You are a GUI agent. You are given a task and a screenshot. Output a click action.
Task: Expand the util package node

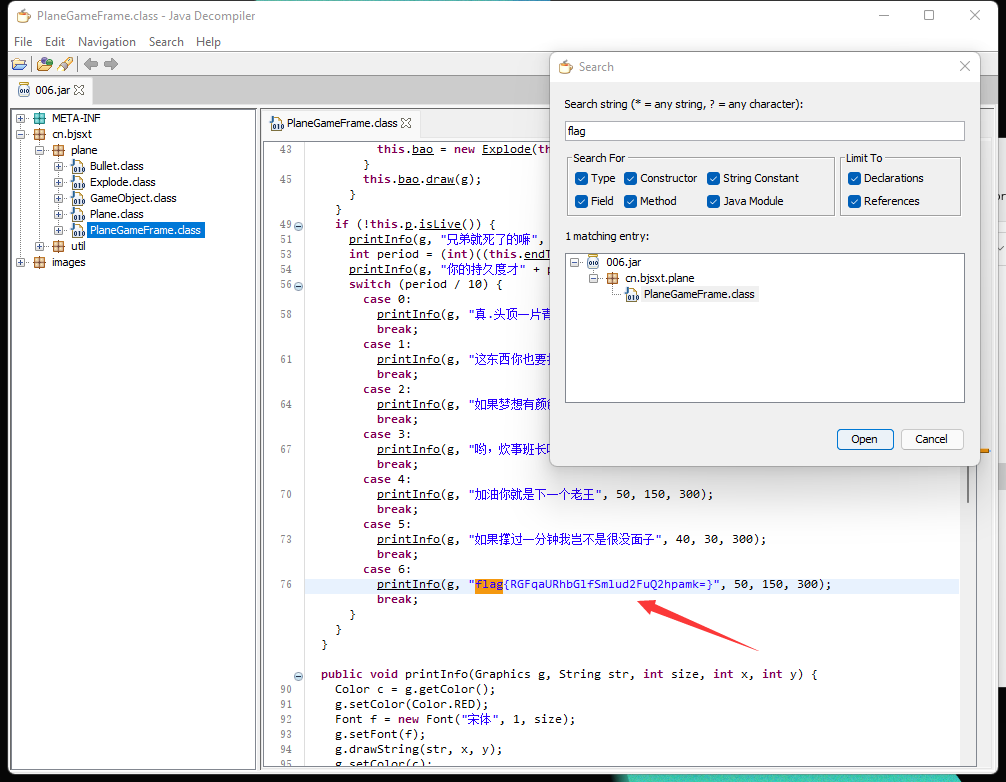click(x=40, y=246)
